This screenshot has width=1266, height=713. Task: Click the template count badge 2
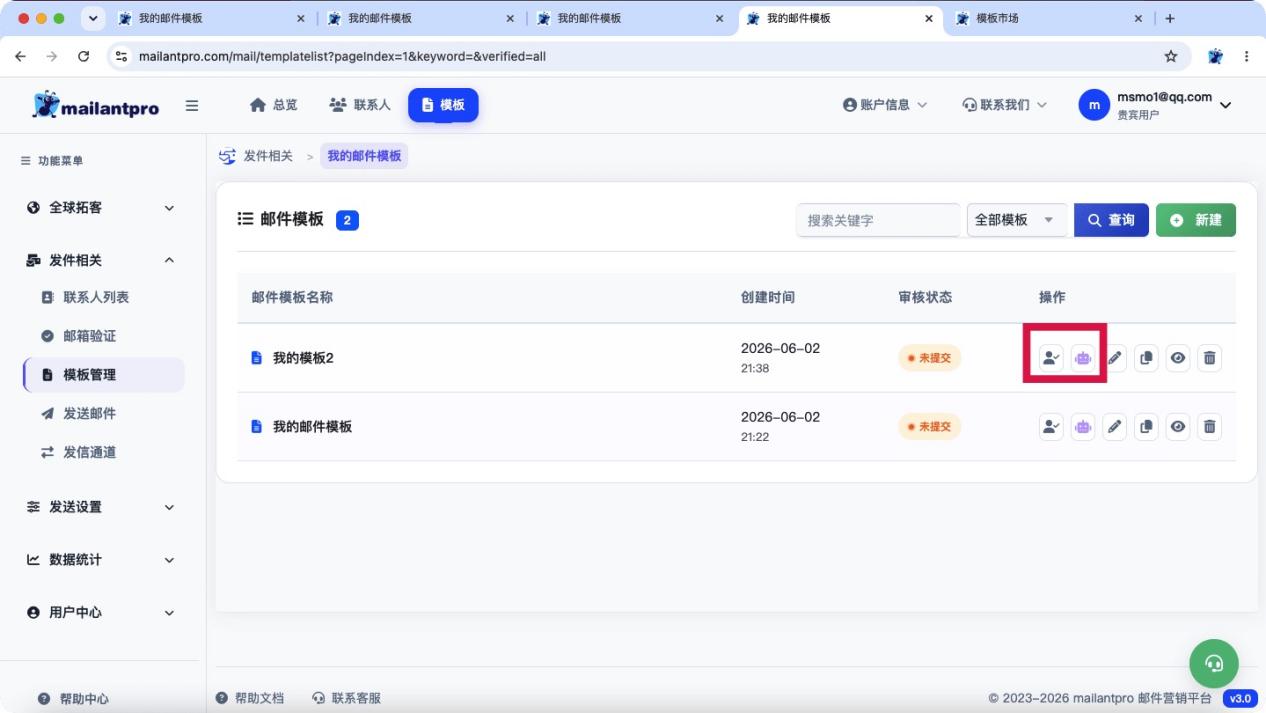(348, 221)
